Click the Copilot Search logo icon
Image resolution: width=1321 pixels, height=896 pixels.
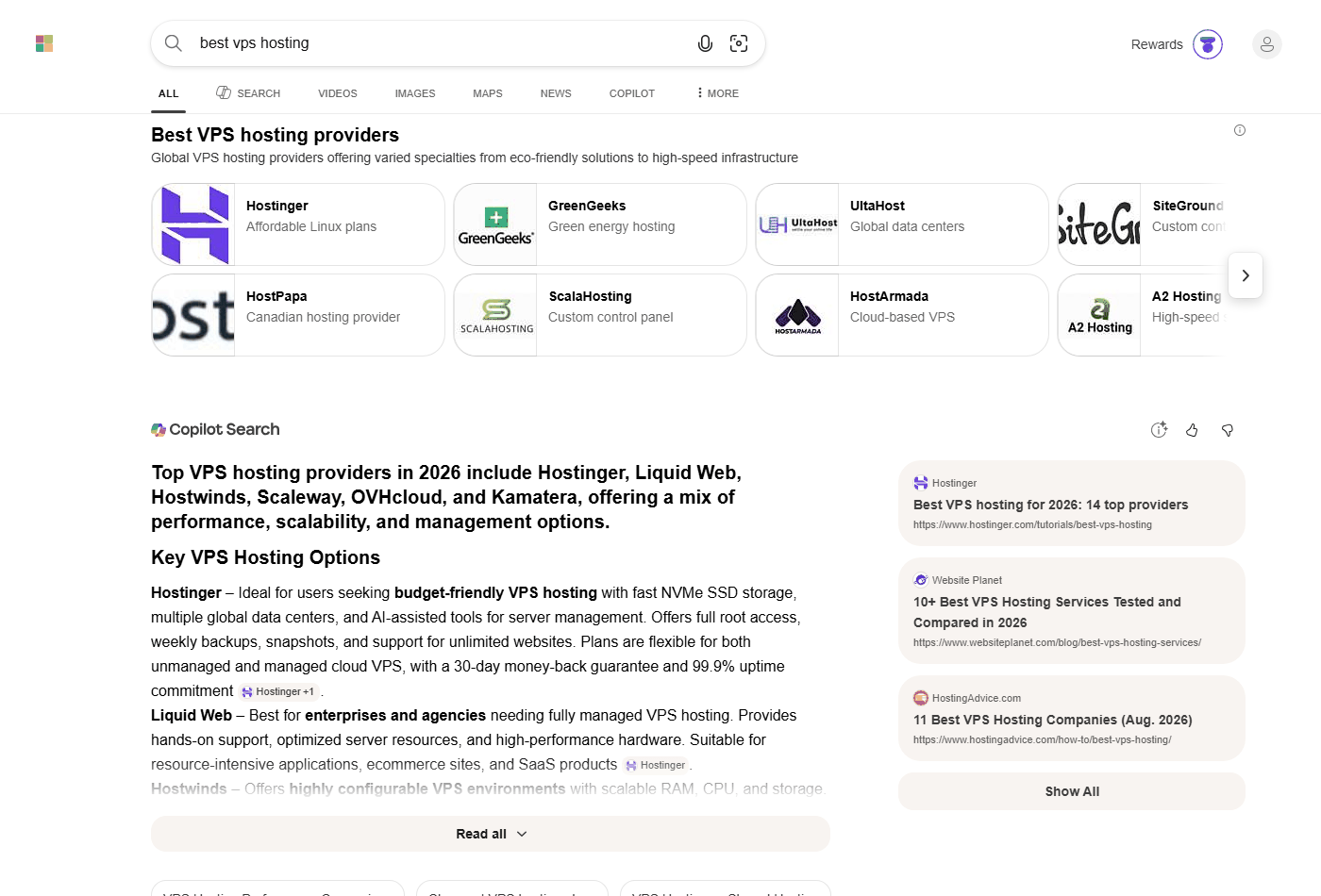click(x=159, y=430)
